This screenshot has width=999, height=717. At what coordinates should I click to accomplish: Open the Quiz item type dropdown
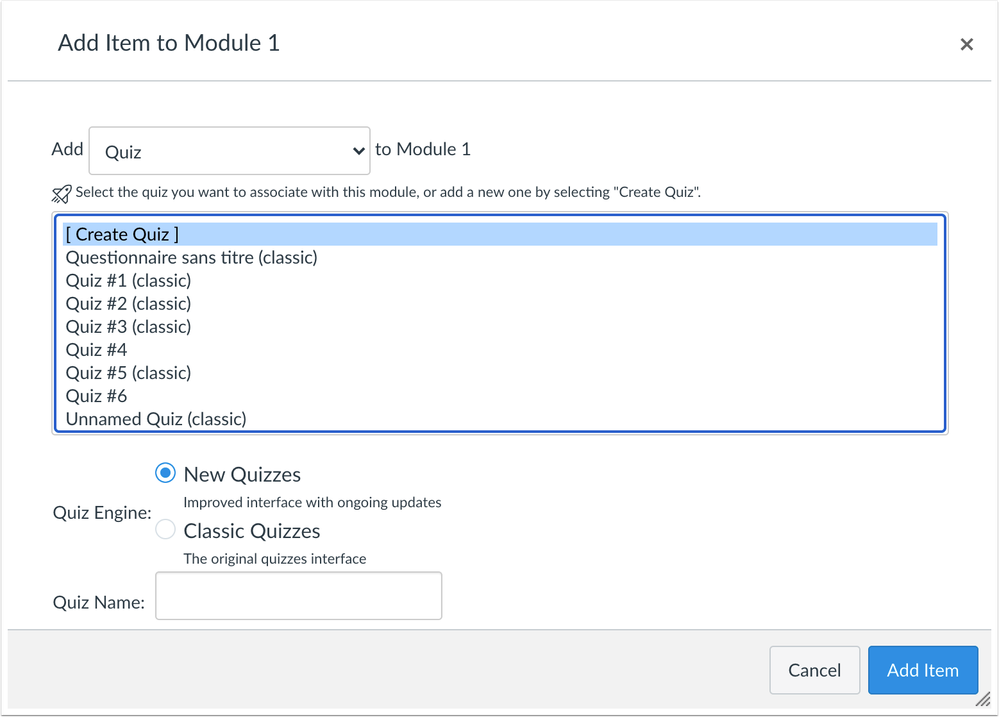coord(229,150)
